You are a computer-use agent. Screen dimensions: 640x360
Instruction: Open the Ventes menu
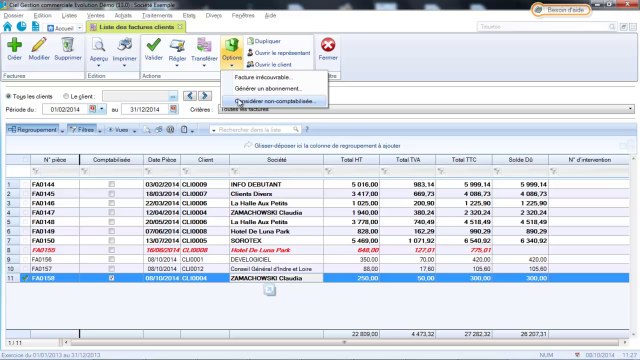click(x=96, y=16)
